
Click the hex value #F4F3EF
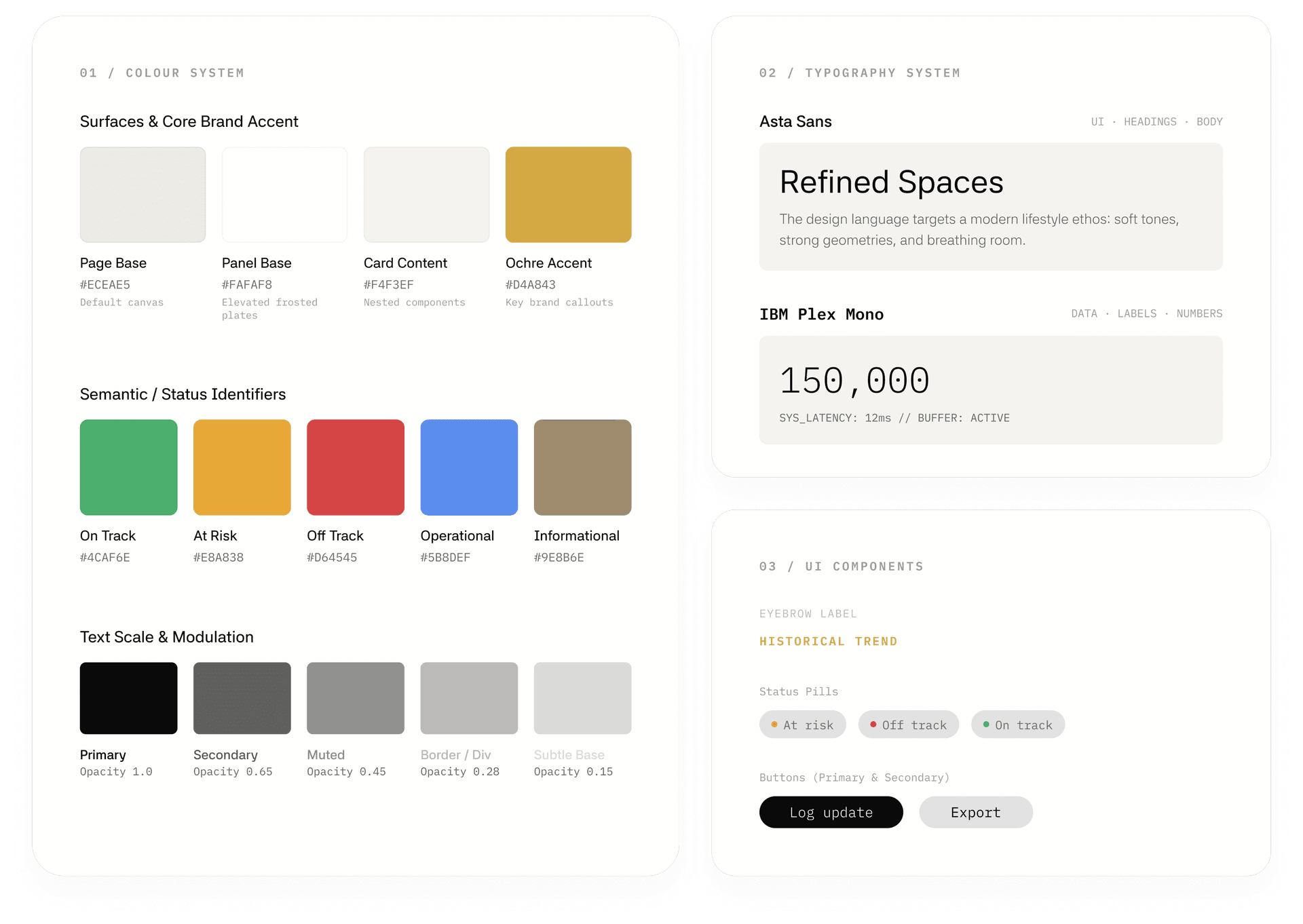coord(389,285)
